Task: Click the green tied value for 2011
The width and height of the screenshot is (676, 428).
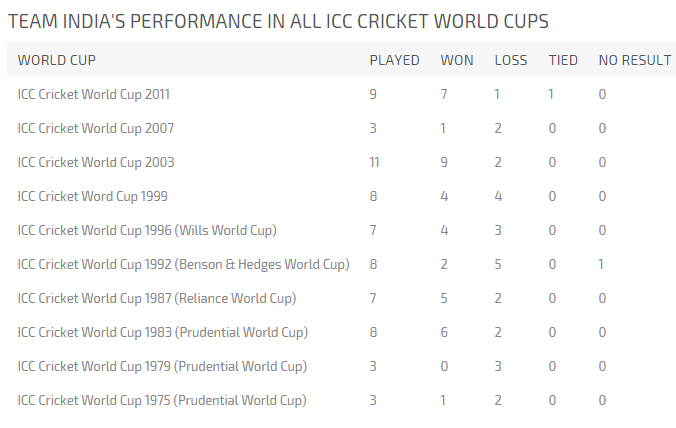Action: (551, 94)
